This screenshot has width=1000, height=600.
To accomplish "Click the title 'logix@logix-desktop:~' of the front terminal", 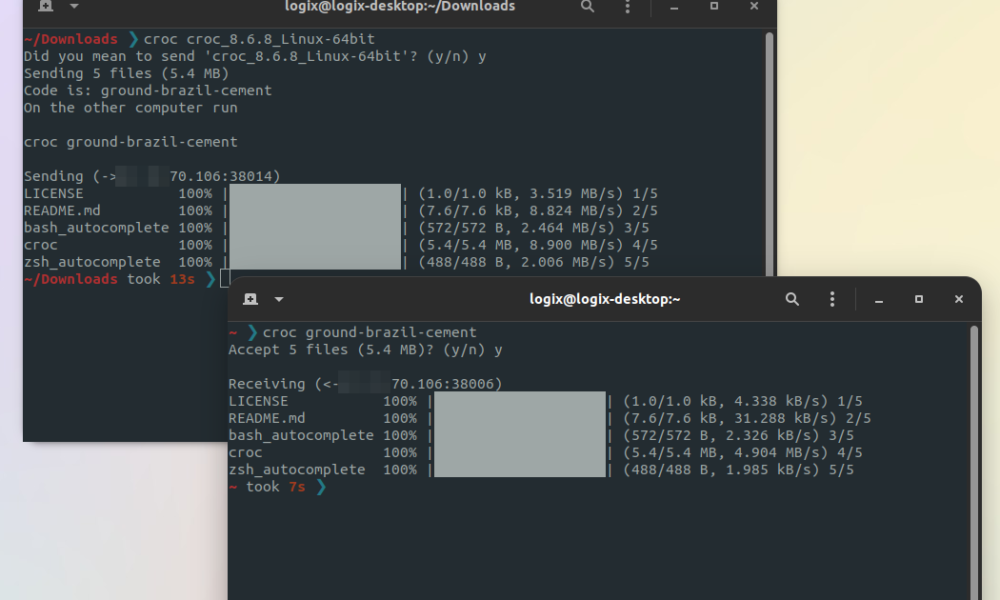I will (605, 299).
